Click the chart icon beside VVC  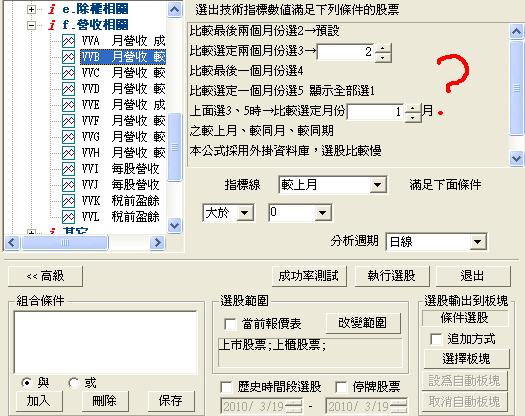[x=68, y=73]
